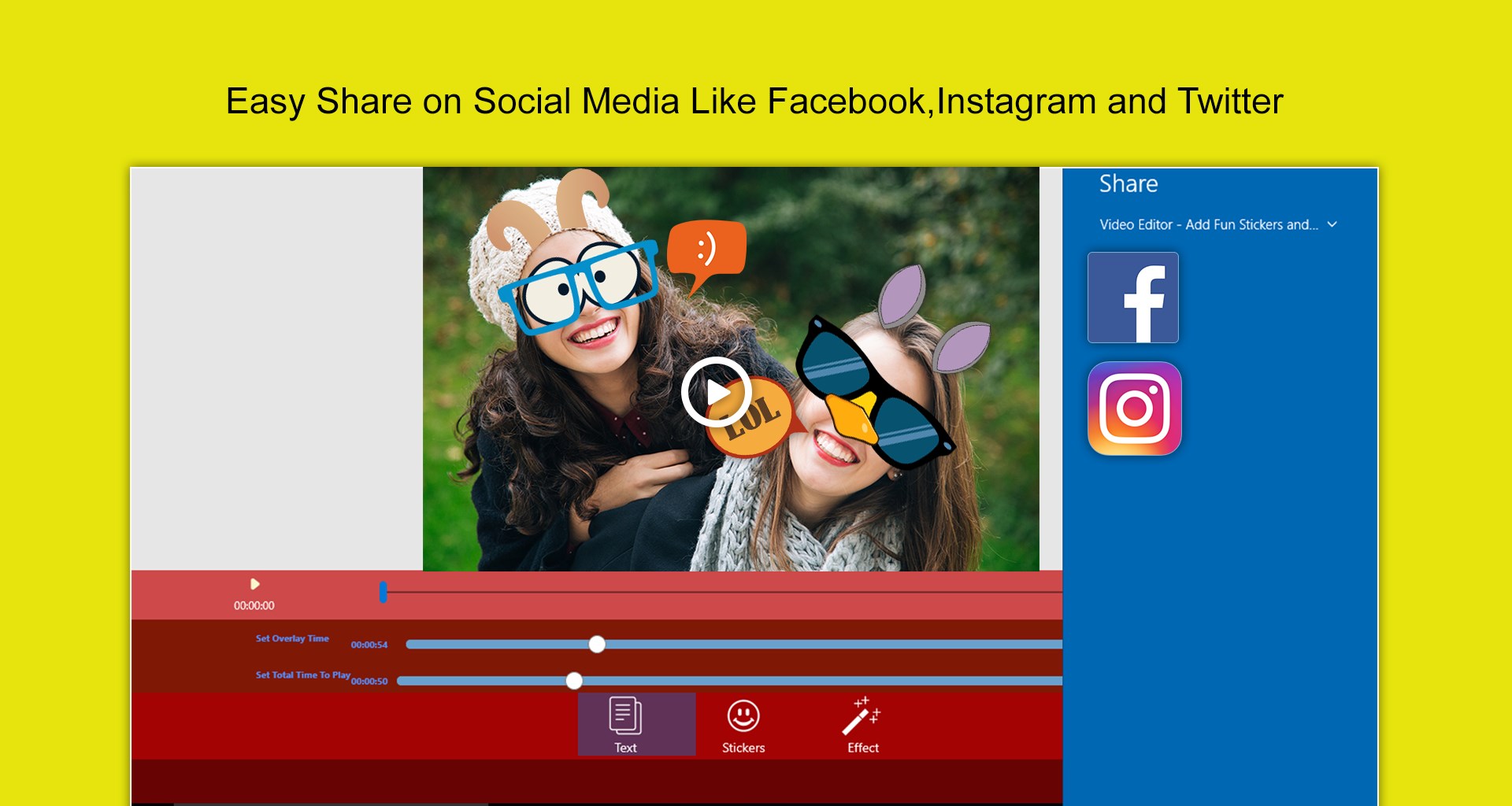Click the Set Overlay Time slider knob
The height and width of the screenshot is (806, 1512).
(x=597, y=645)
